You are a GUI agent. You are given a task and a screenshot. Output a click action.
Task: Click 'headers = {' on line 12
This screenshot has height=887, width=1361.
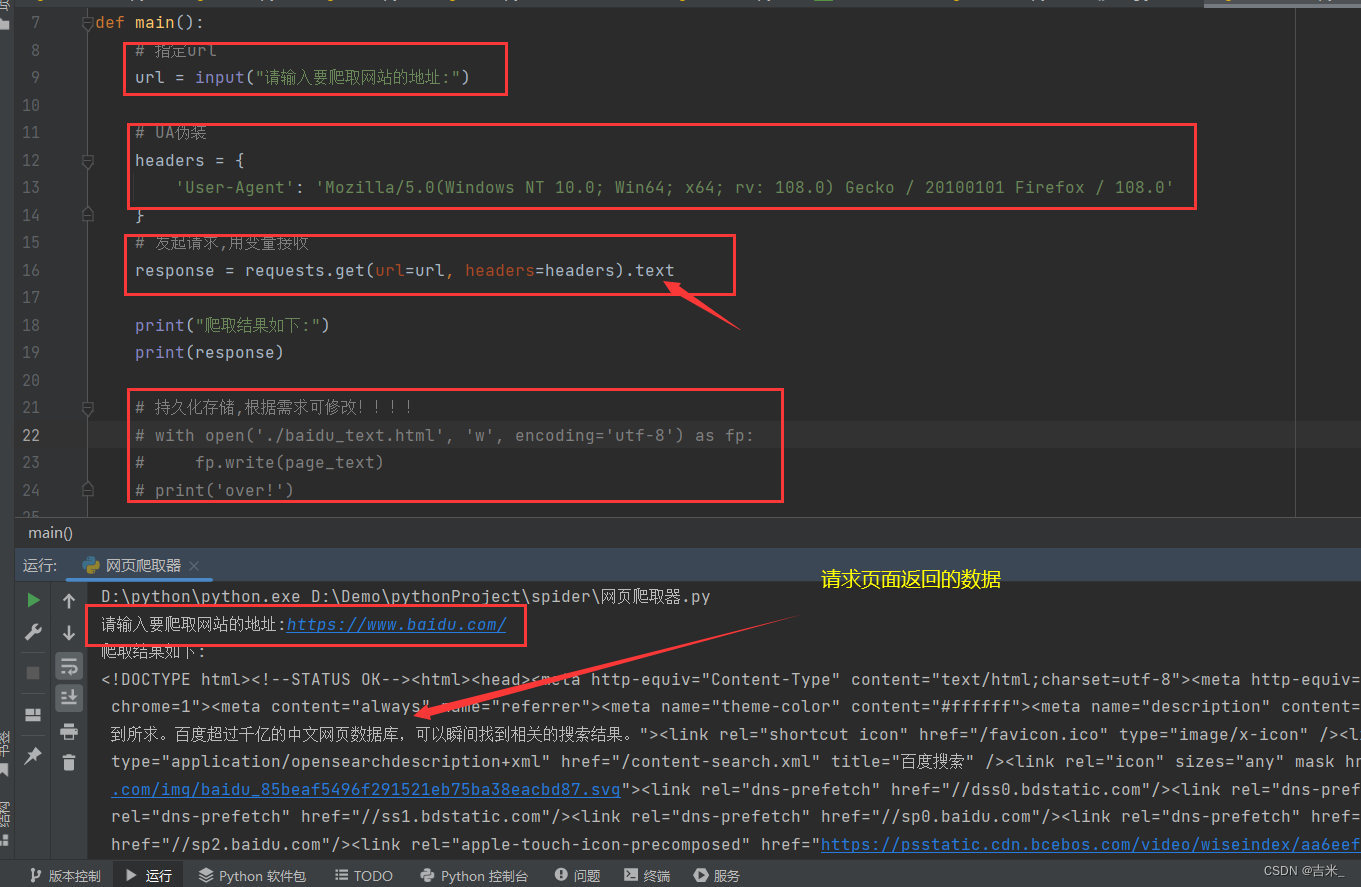tap(190, 160)
